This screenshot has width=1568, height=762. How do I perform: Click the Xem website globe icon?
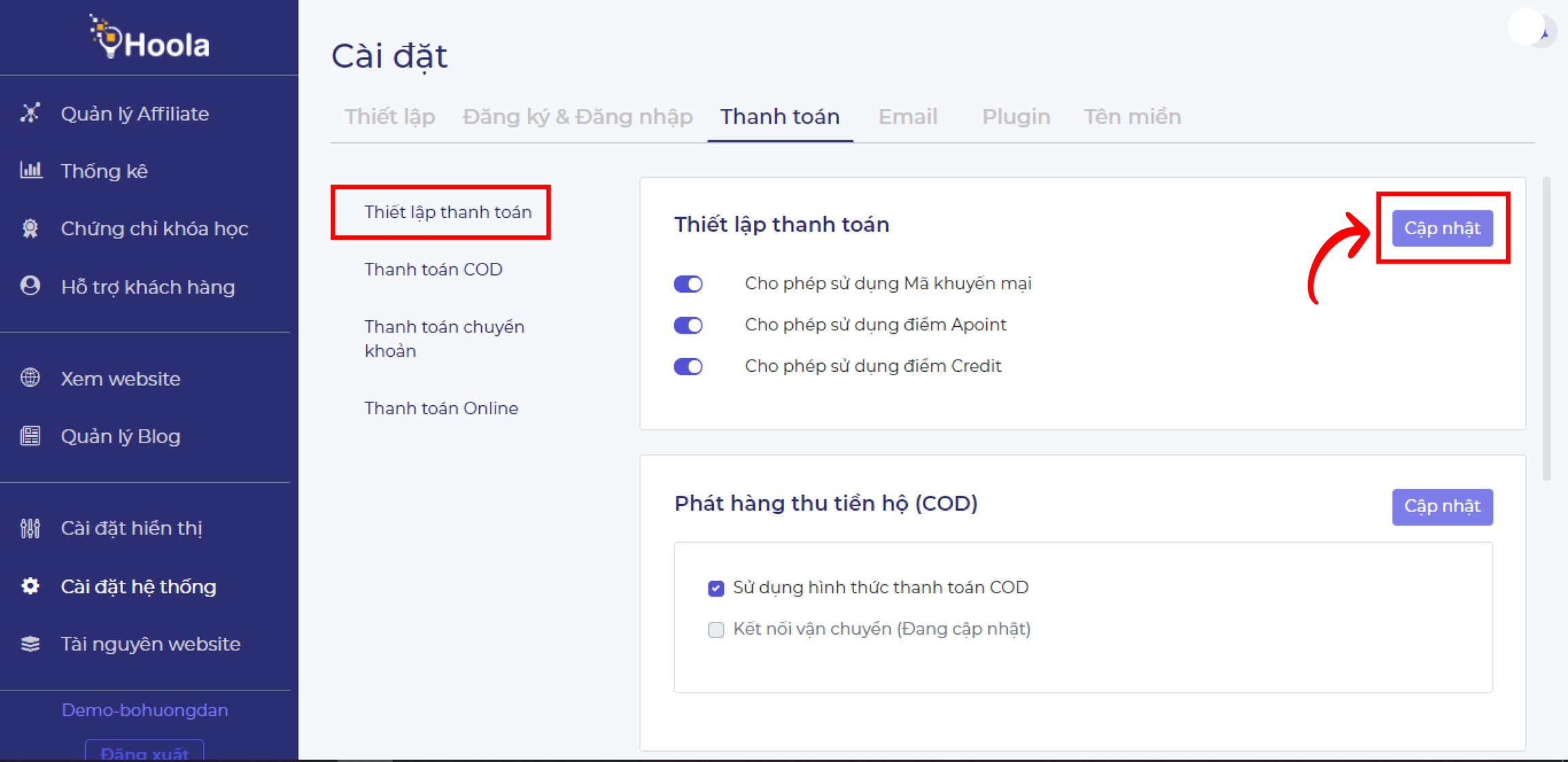[30, 378]
